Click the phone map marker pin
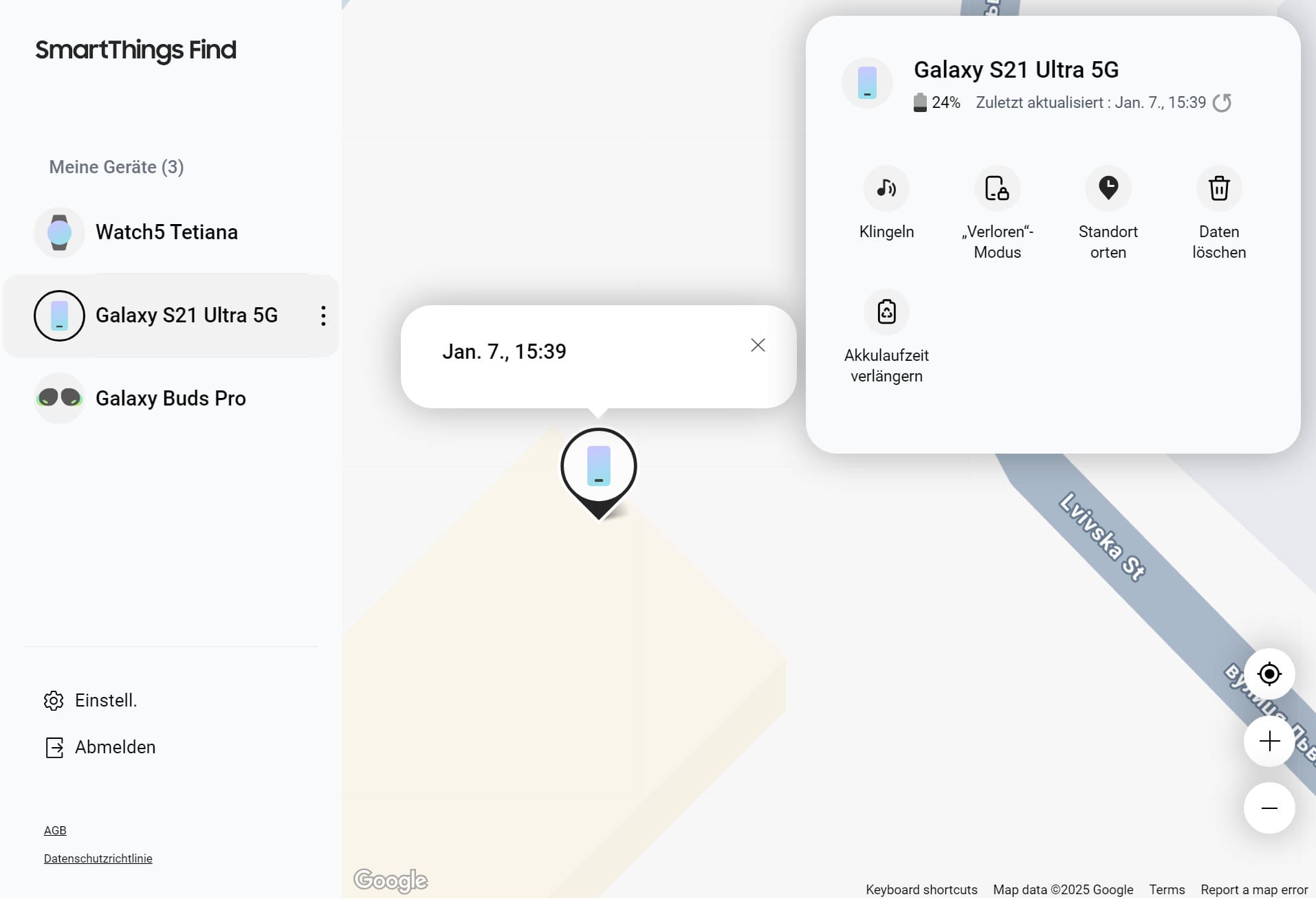1316x899 pixels. (x=599, y=473)
